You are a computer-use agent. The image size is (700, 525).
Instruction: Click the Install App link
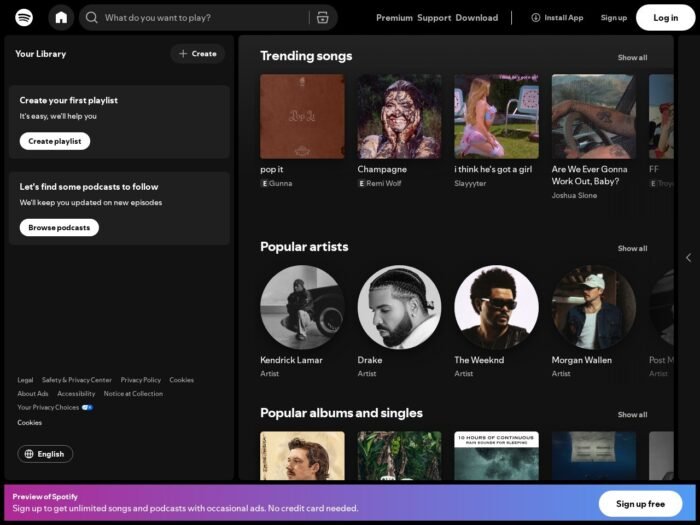tap(557, 18)
